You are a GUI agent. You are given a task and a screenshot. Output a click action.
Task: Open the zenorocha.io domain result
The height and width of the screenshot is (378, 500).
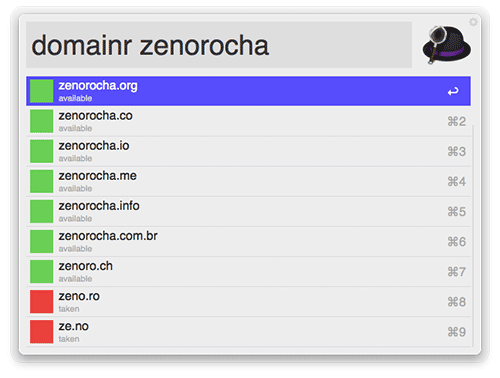click(248, 151)
